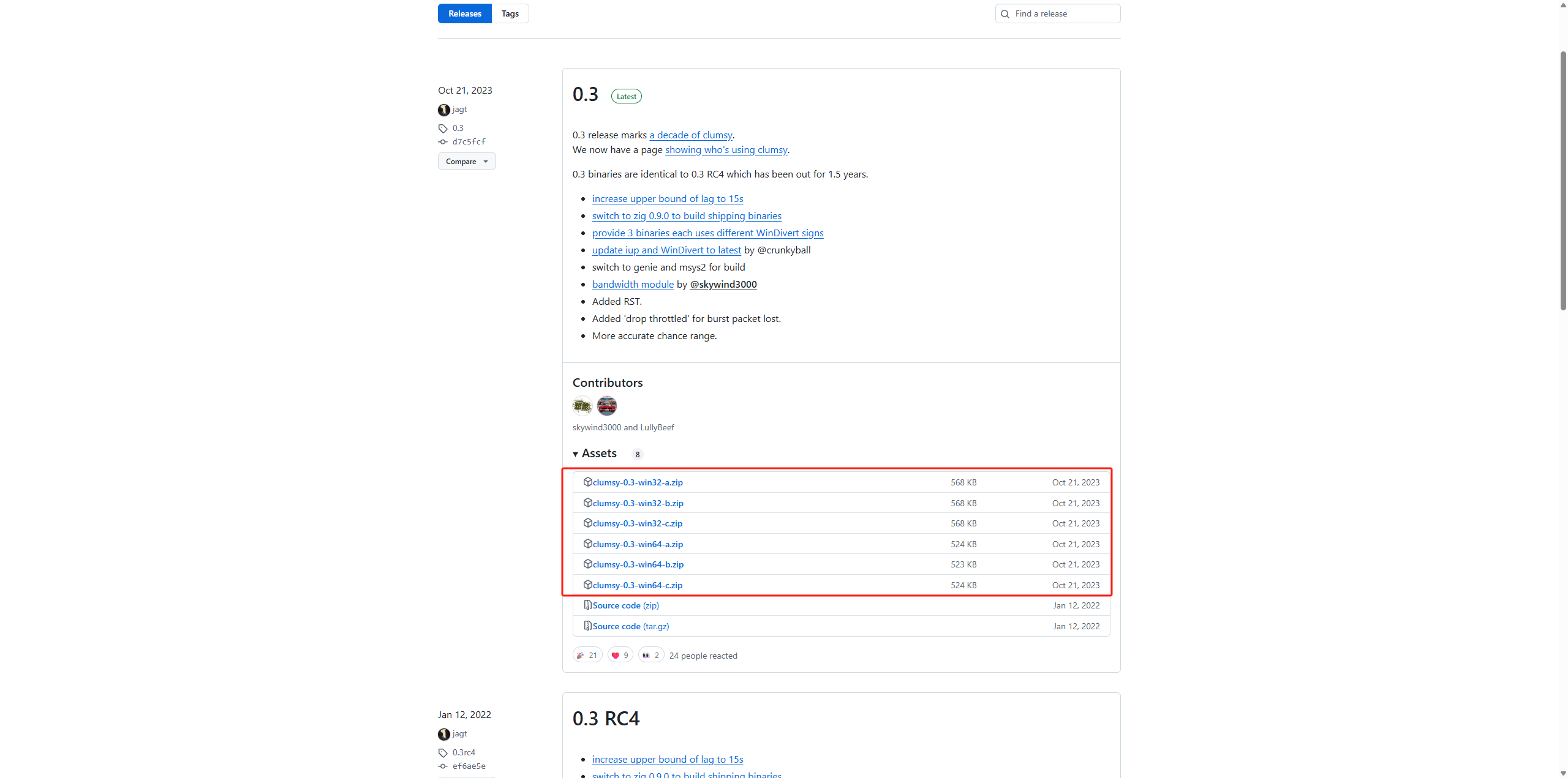1568x778 pixels.
Task: Switch to the Tags tab
Action: 510,13
